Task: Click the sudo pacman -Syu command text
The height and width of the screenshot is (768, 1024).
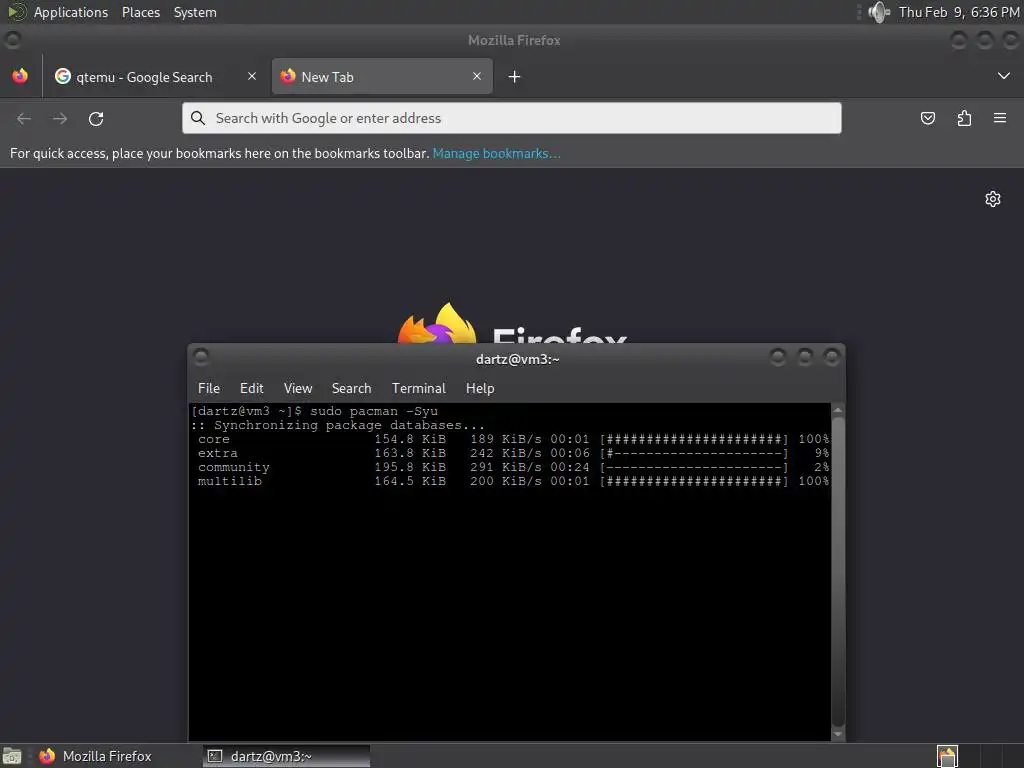Action: [374, 411]
